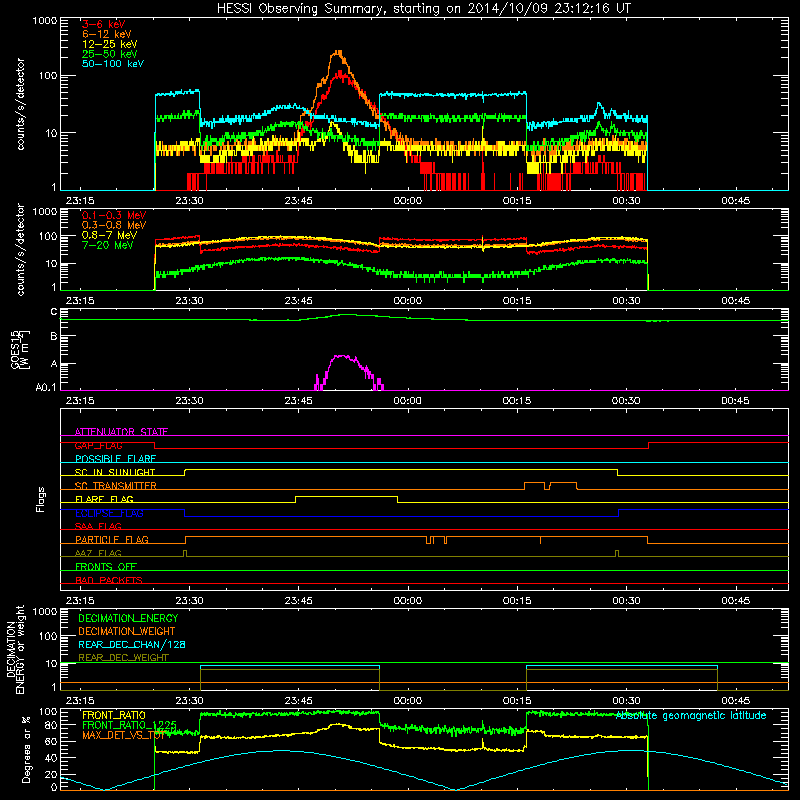The width and height of the screenshot is (800, 800).
Task: Click the HESSI Observing Summary title text
Action: point(424,9)
